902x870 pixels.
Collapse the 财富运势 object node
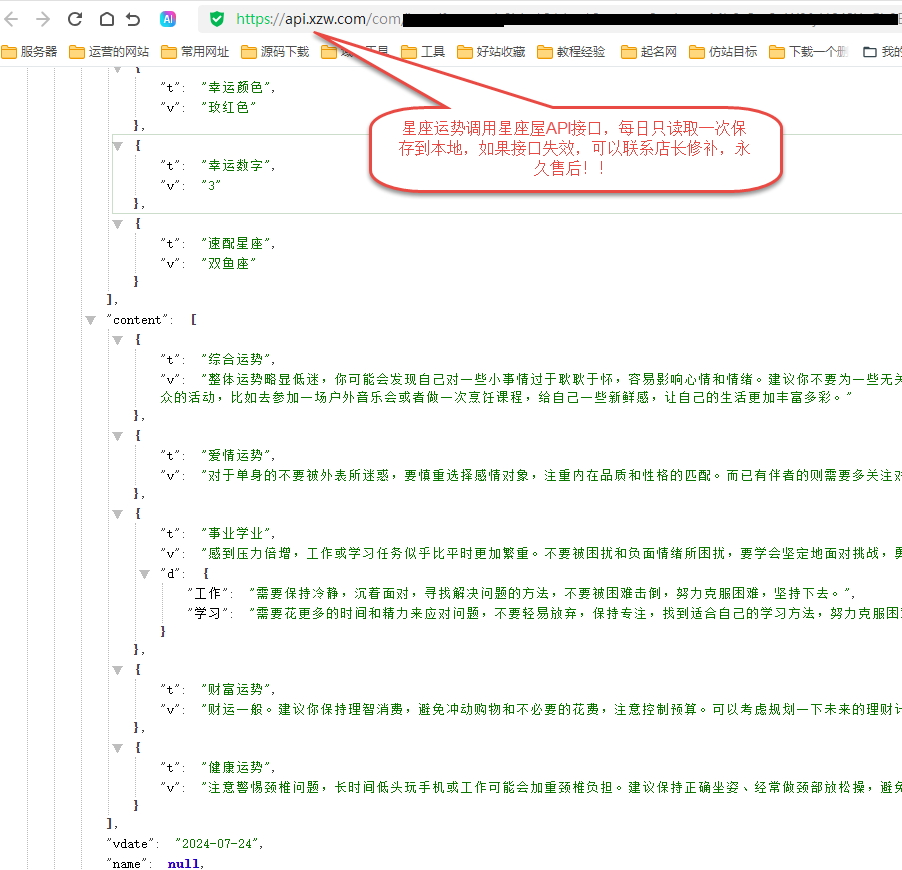[x=118, y=671]
